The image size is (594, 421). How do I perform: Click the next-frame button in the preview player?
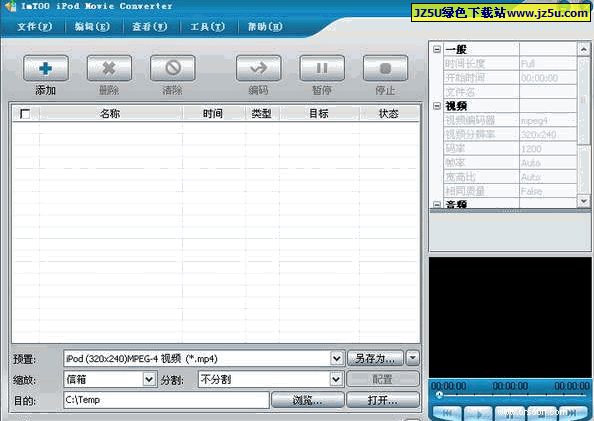tap(573, 413)
